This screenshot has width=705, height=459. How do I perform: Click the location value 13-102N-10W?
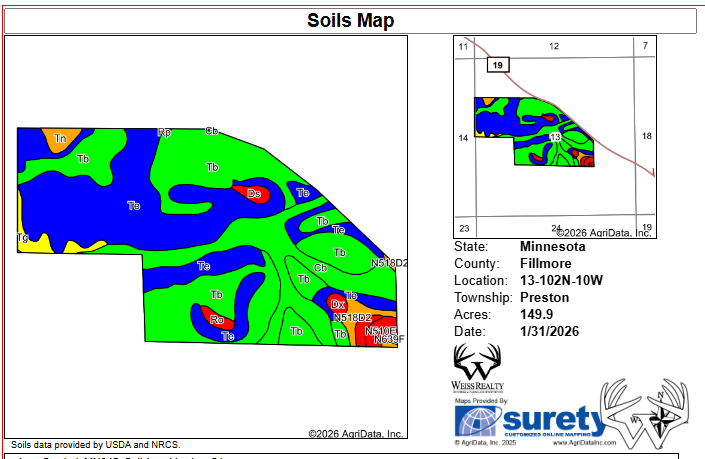click(561, 281)
